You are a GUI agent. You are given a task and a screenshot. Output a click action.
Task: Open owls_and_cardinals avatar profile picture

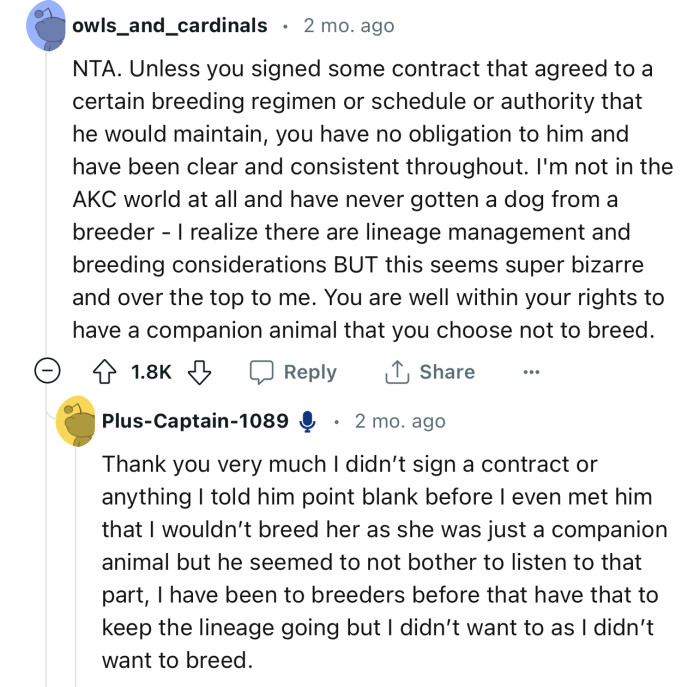point(46,27)
